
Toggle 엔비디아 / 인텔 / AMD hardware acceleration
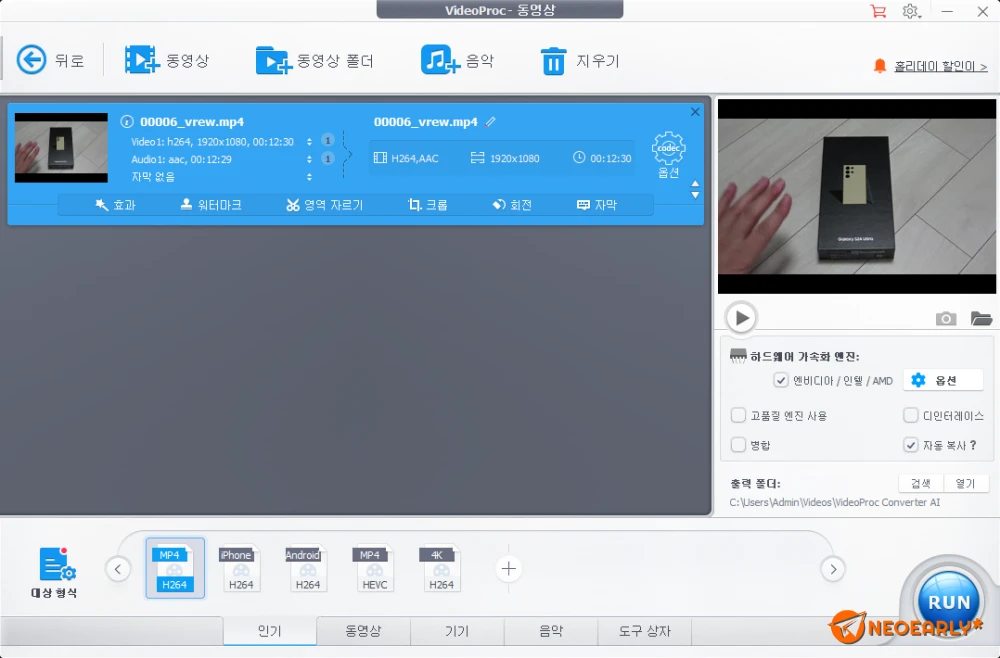pyautogui.click(x=781, y=381)
